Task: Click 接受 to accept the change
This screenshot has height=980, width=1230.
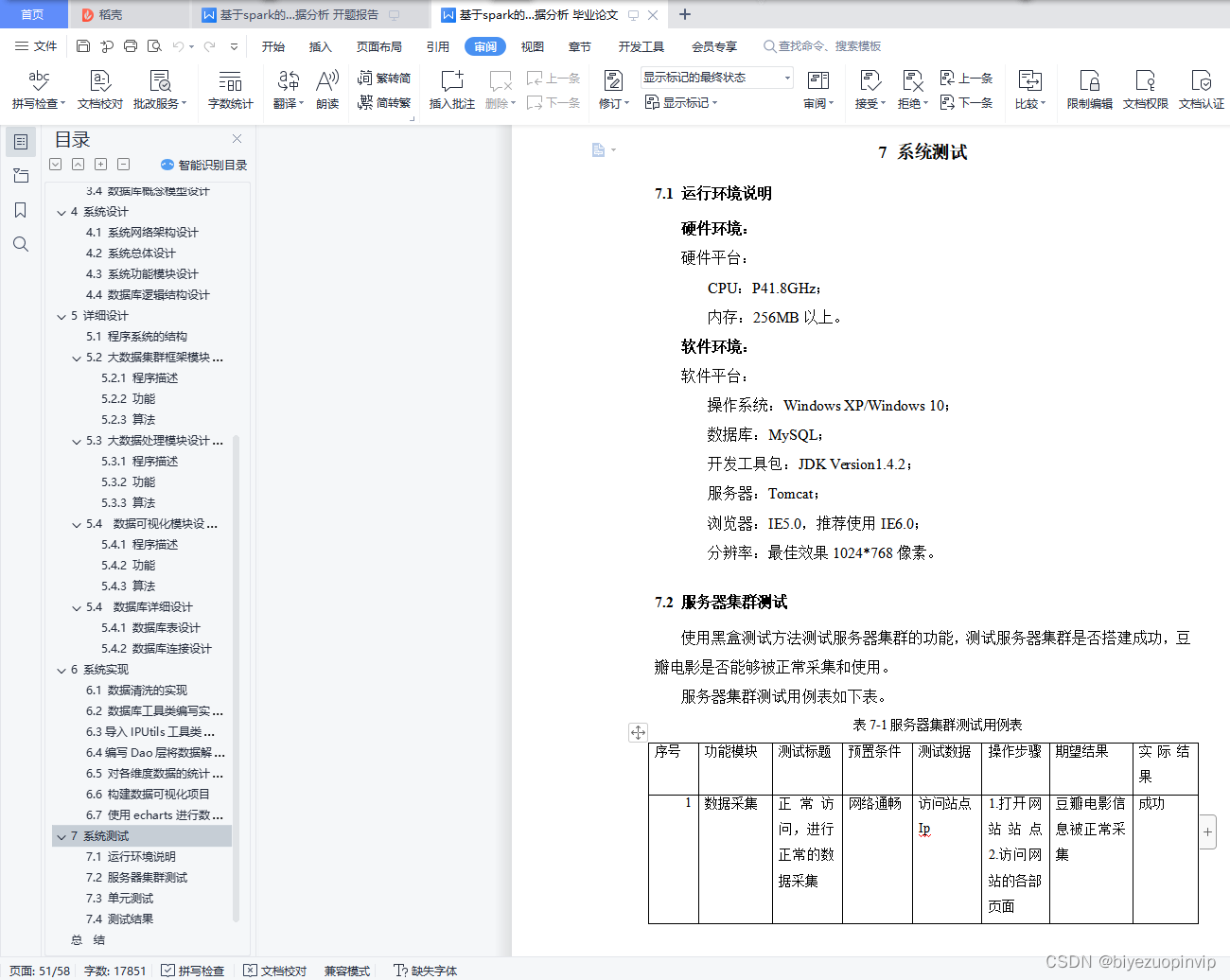Action: (870, 90)
